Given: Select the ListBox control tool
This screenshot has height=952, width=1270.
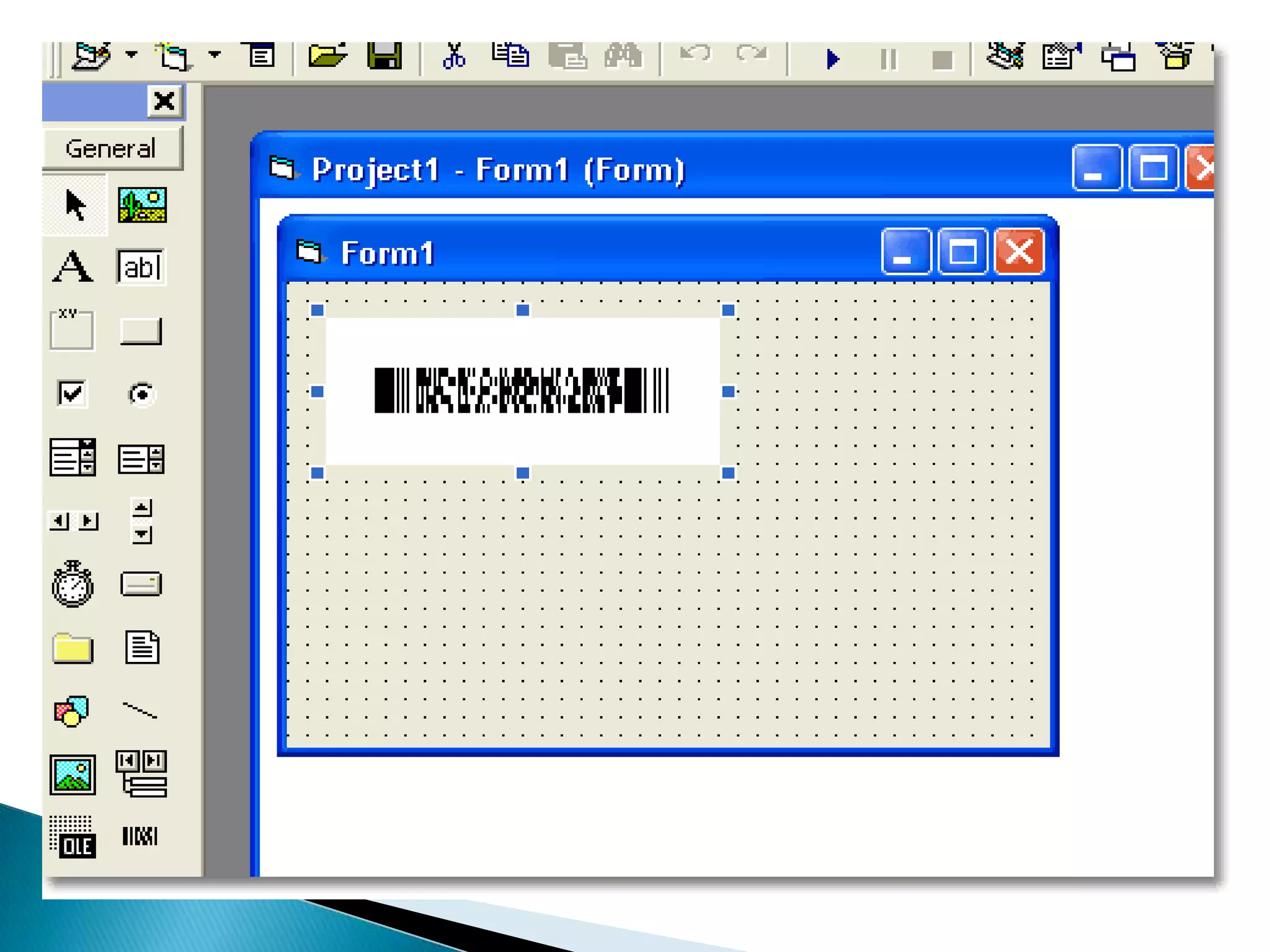Looking at the screenshot, I should [x=141, y=459].
